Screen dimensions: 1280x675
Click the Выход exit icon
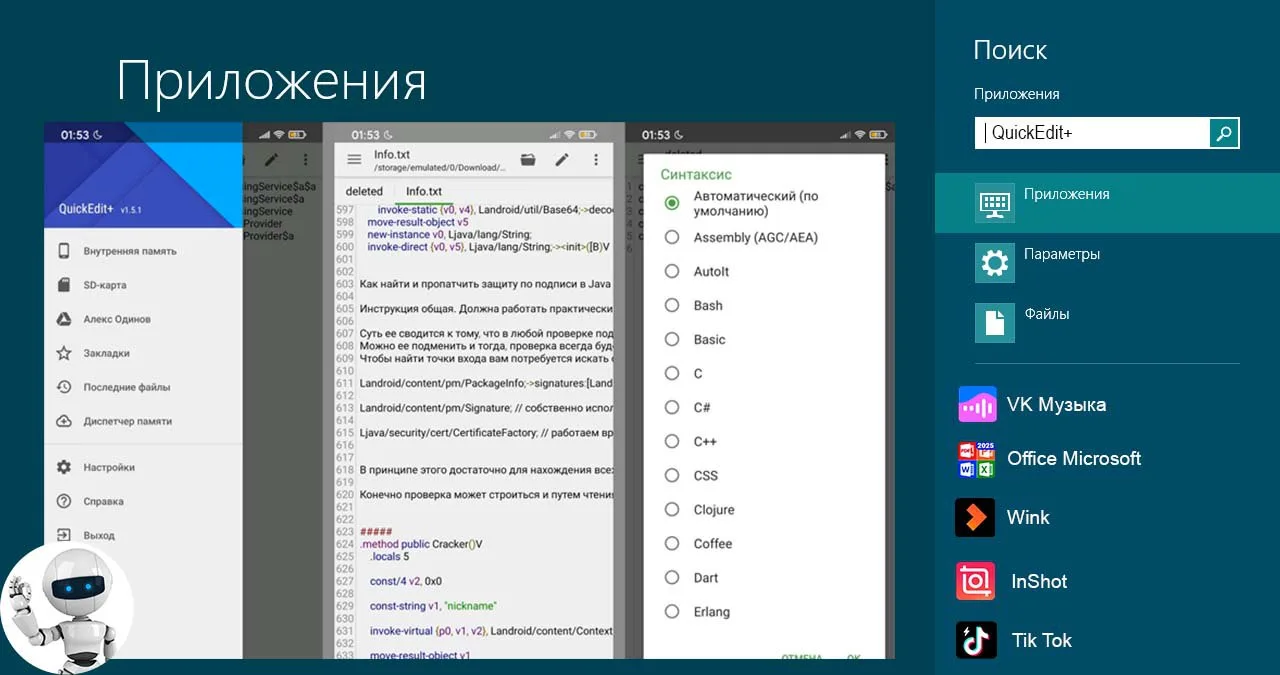(x=64, y=535)
